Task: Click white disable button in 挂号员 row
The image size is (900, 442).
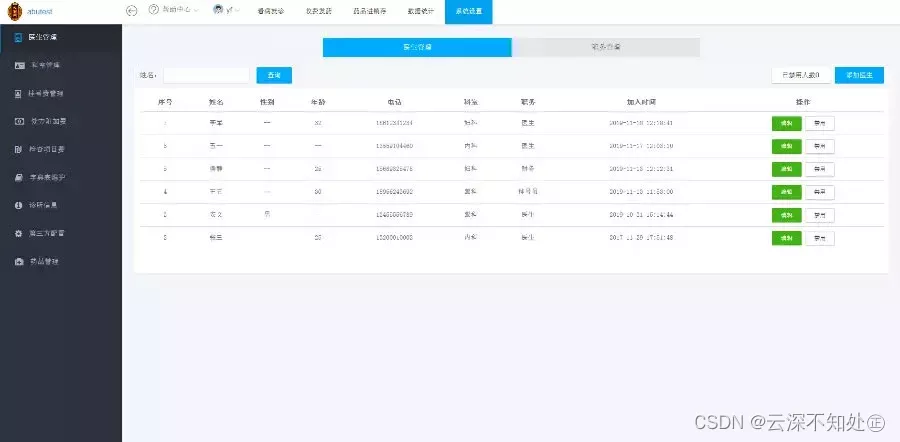Action: click(820, 192)
